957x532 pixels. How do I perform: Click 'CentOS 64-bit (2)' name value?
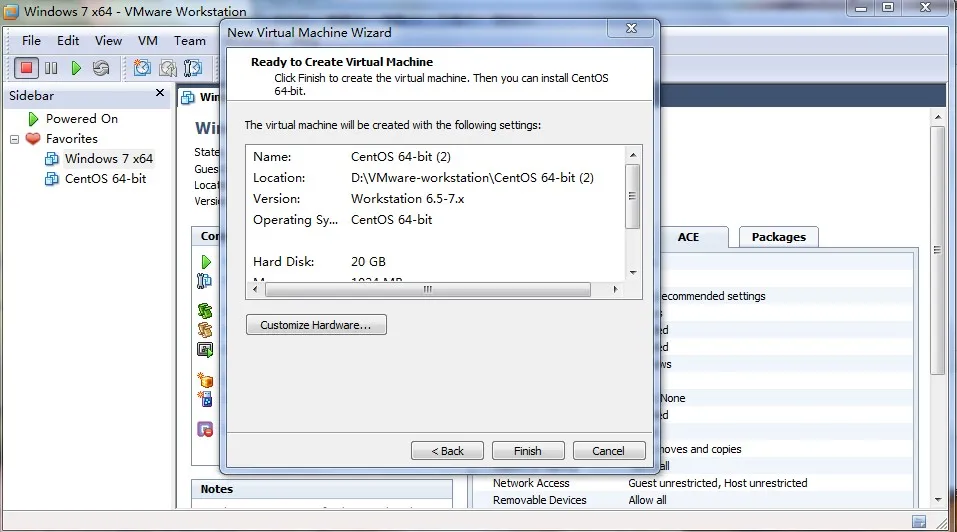[x=401, y=157]
